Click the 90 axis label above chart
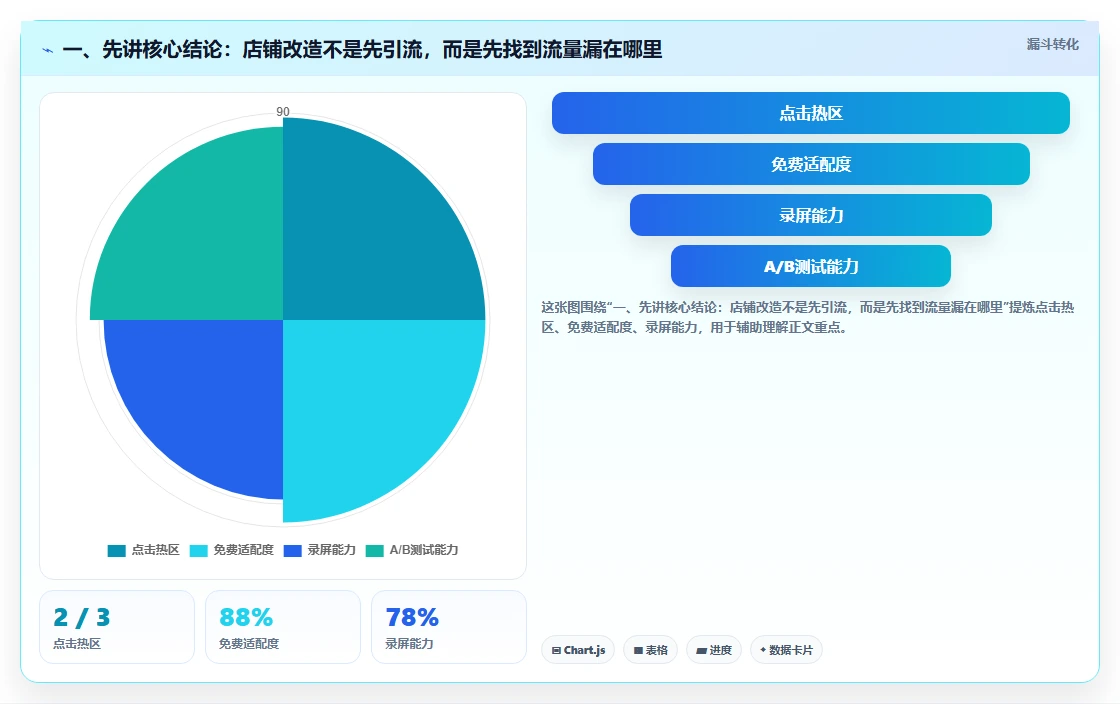 pos(283,111)
